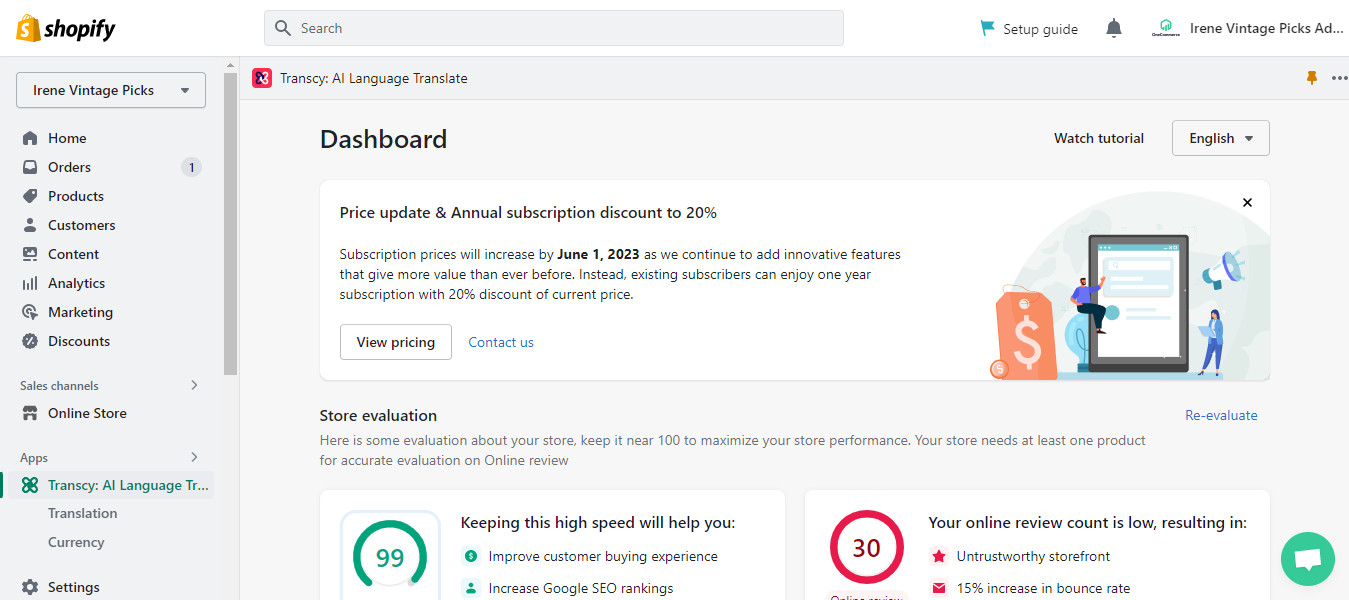Go to Home in sidebar

coord(67,138)
